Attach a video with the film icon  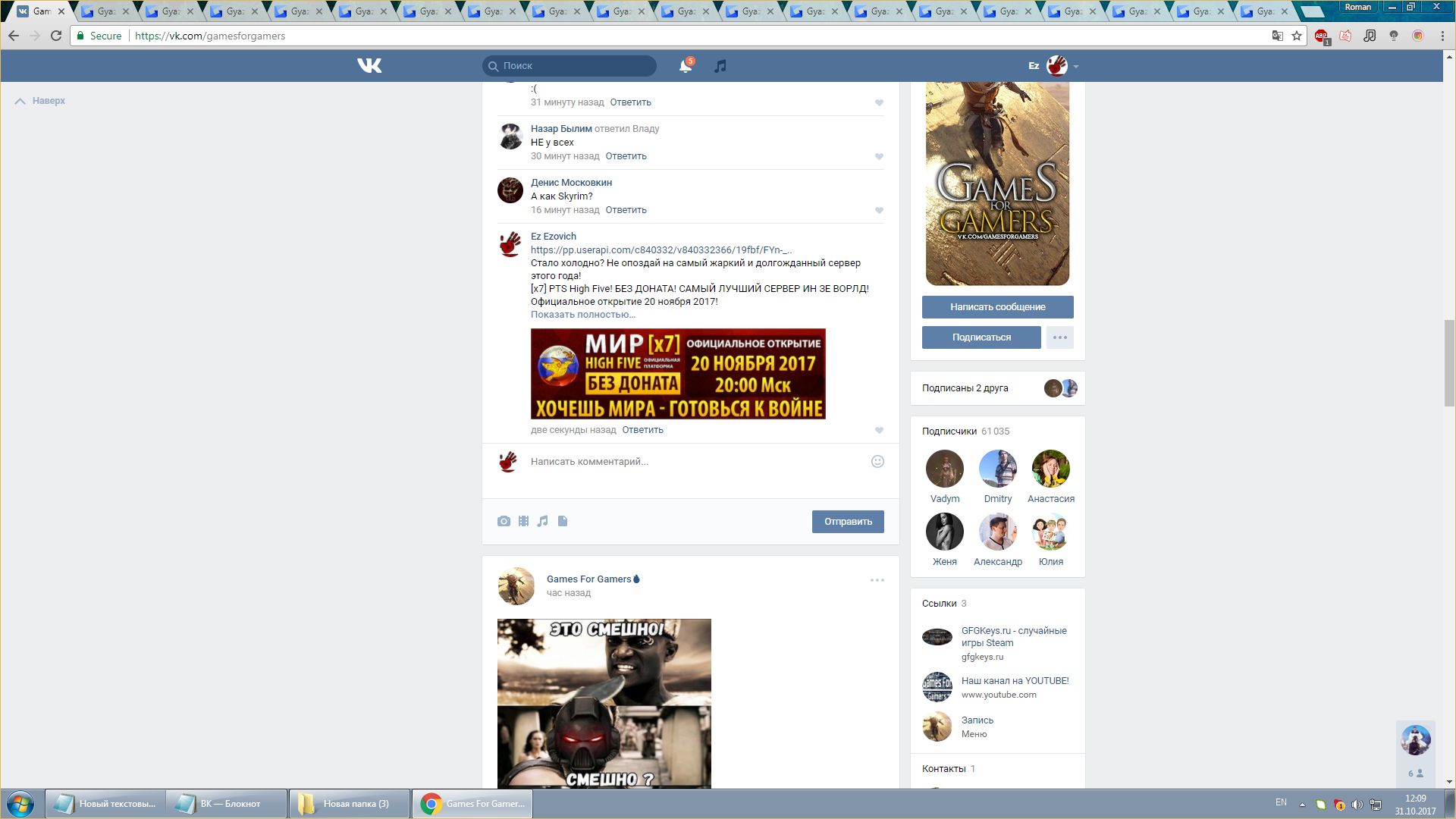coord(523,521)
